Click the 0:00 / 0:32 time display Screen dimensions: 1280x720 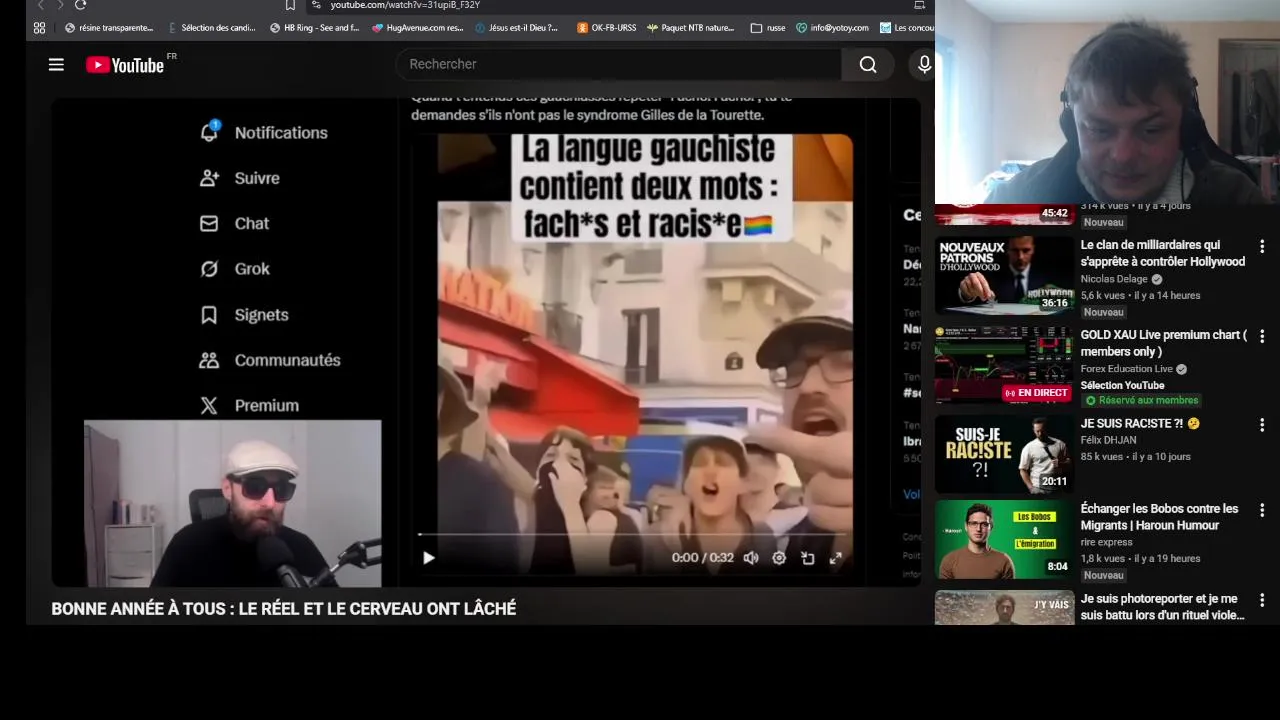point(702,558)
